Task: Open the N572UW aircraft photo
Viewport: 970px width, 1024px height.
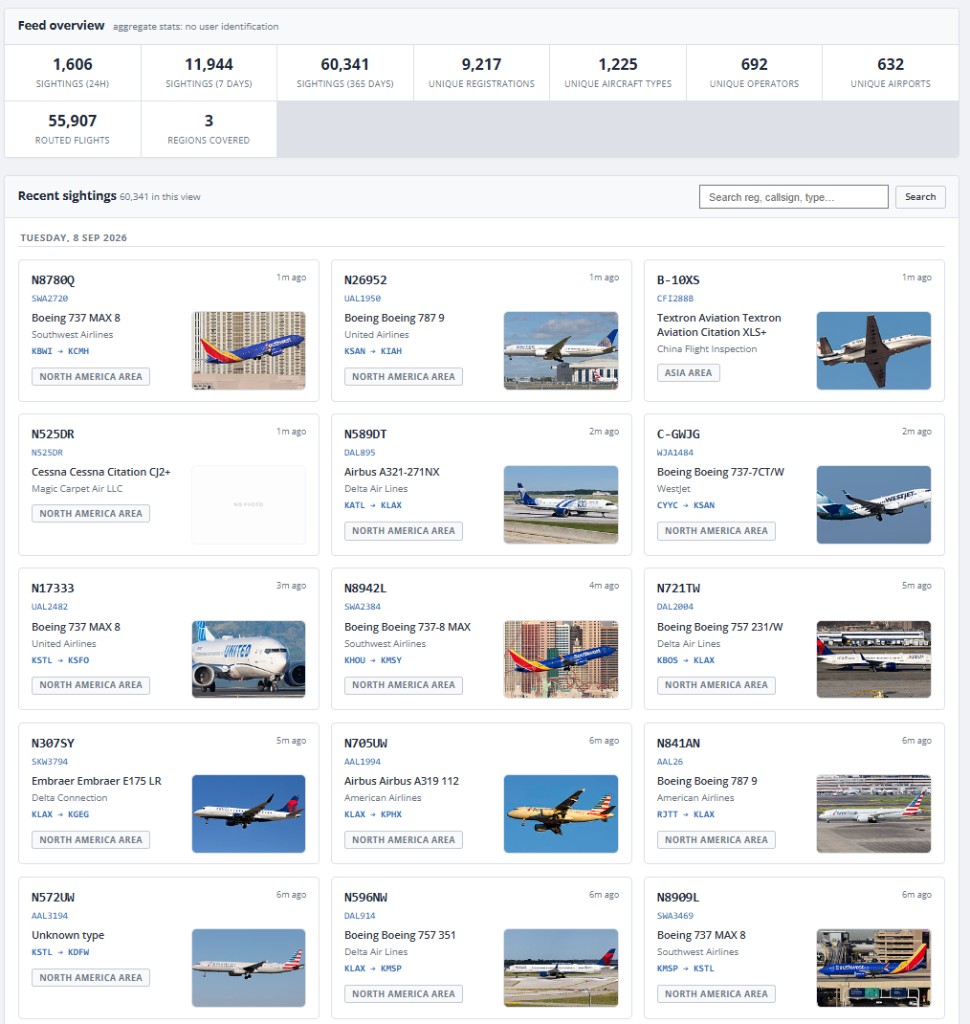Action: 248,968
